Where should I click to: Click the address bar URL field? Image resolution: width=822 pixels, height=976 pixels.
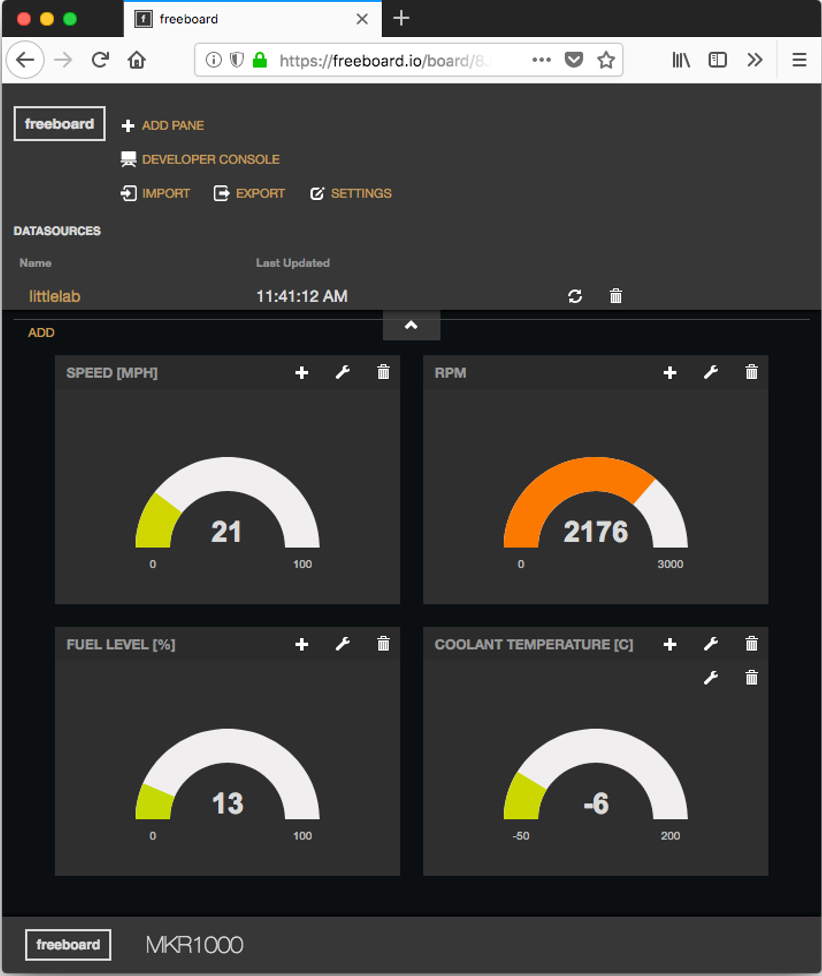pos(400,59)
